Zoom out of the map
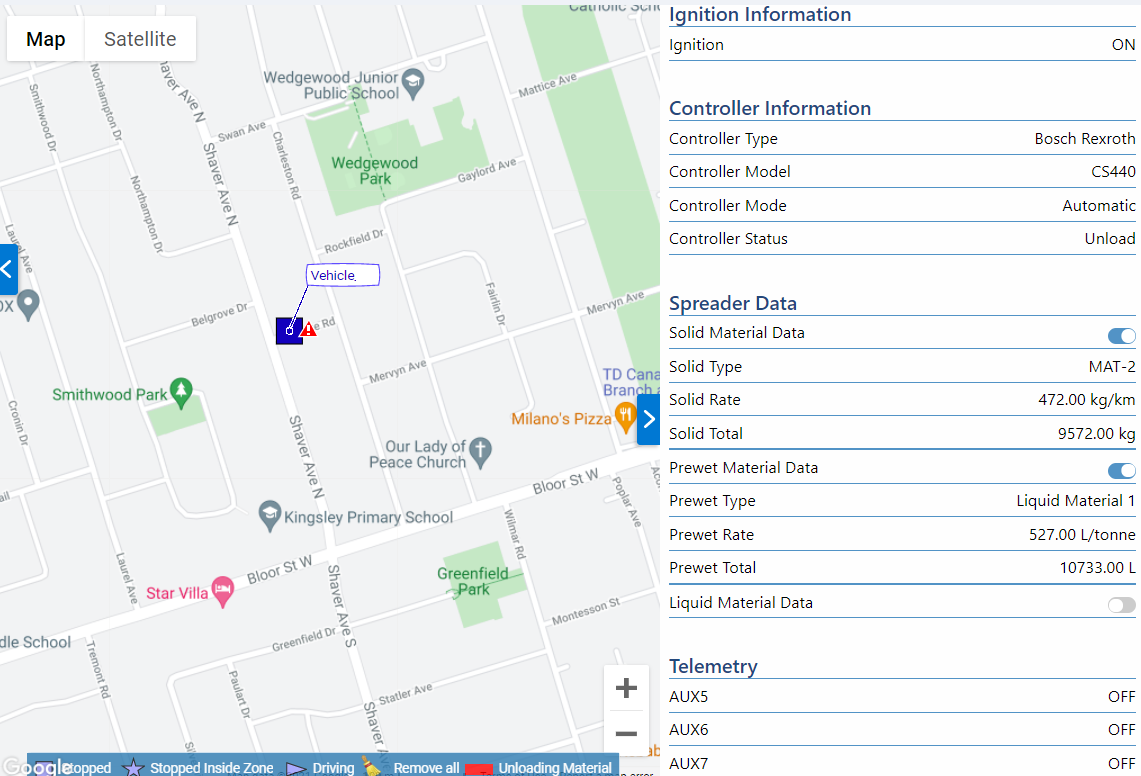Screen dimensions: 1141x776 pos(626,734)
